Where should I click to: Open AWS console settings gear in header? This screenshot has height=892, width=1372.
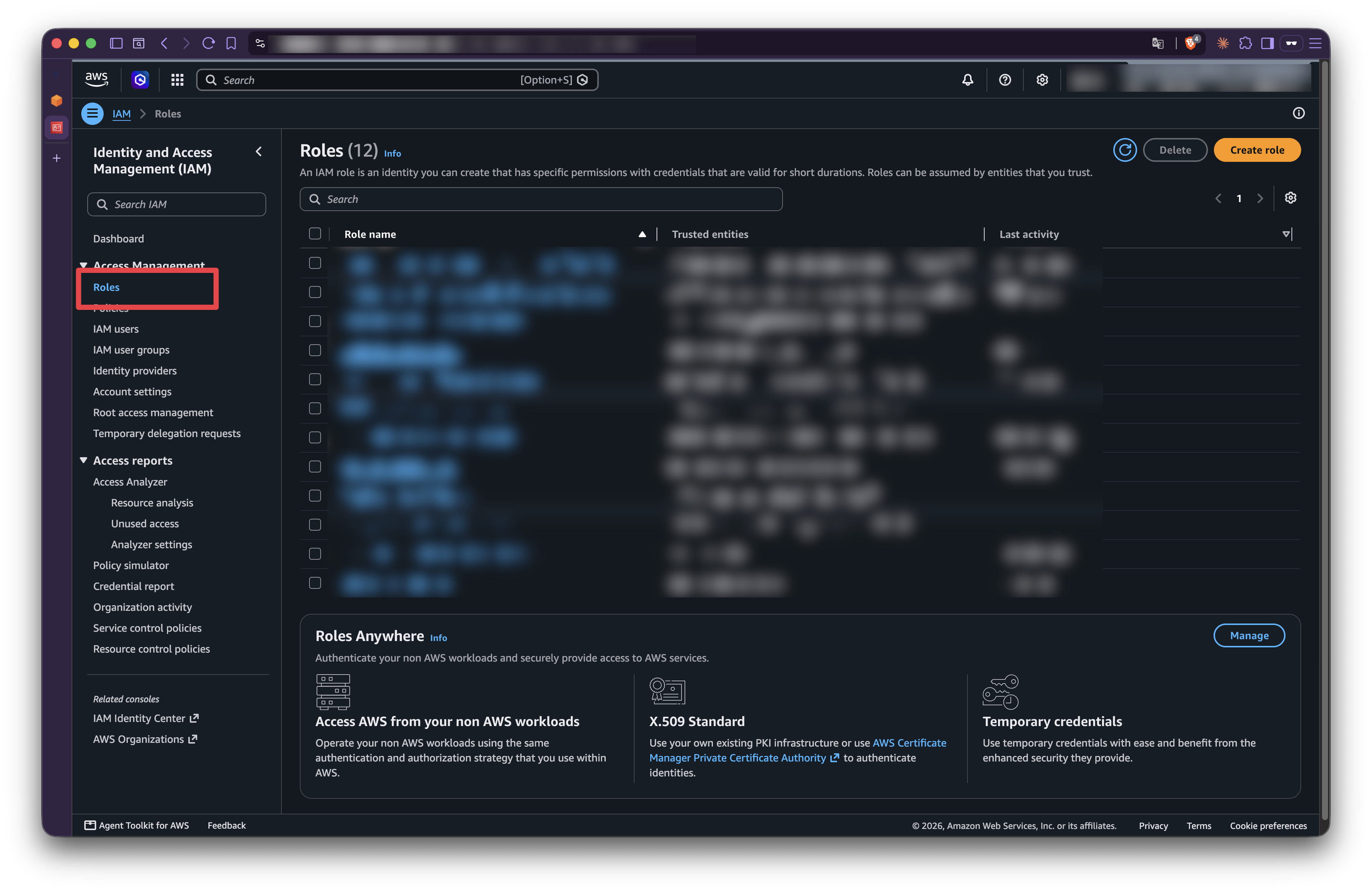point(1042,79)
